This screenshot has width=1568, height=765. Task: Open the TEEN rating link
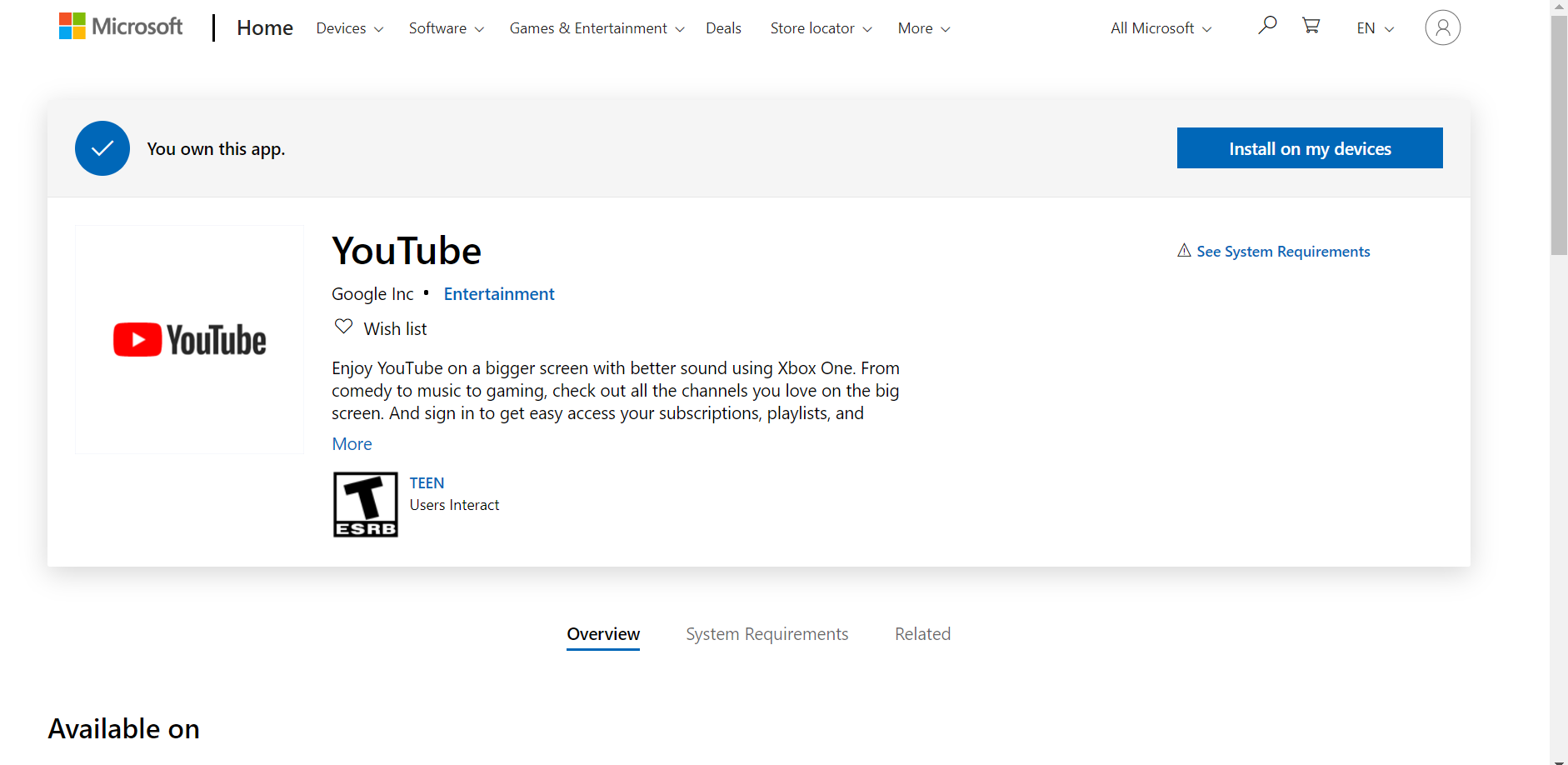427,483
